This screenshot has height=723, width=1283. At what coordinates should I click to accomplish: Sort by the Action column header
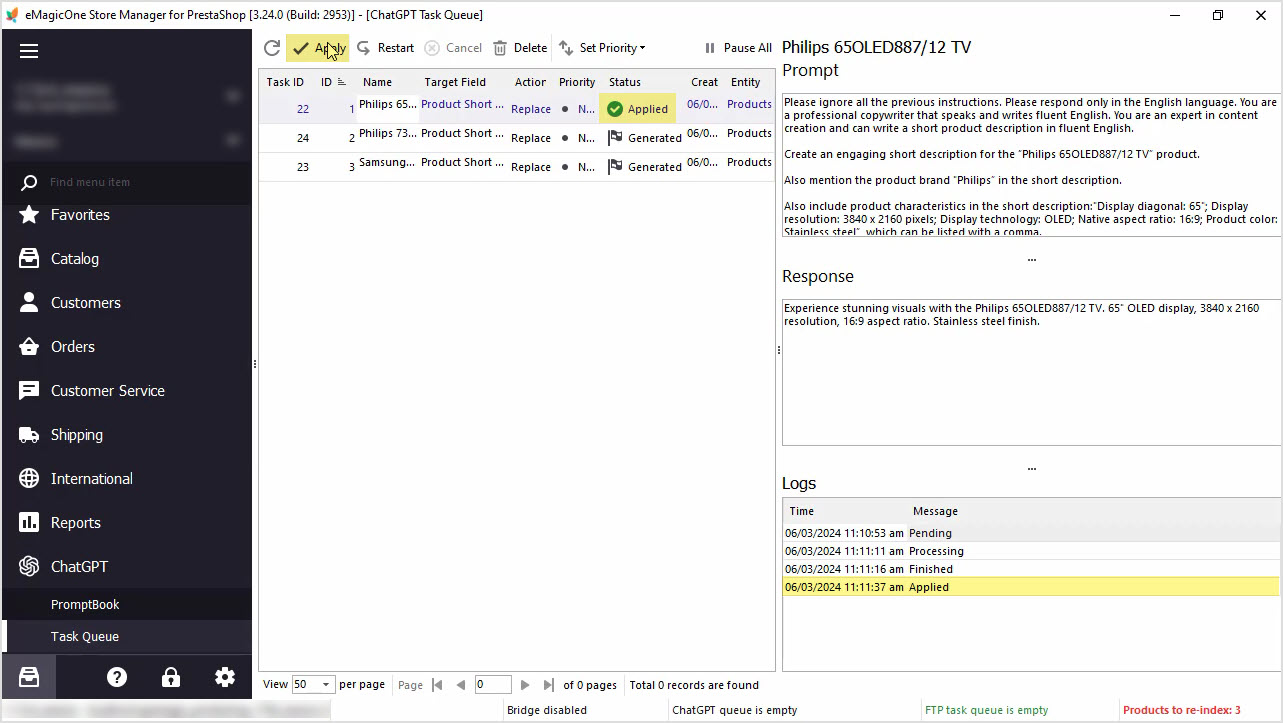pos(530,82)
